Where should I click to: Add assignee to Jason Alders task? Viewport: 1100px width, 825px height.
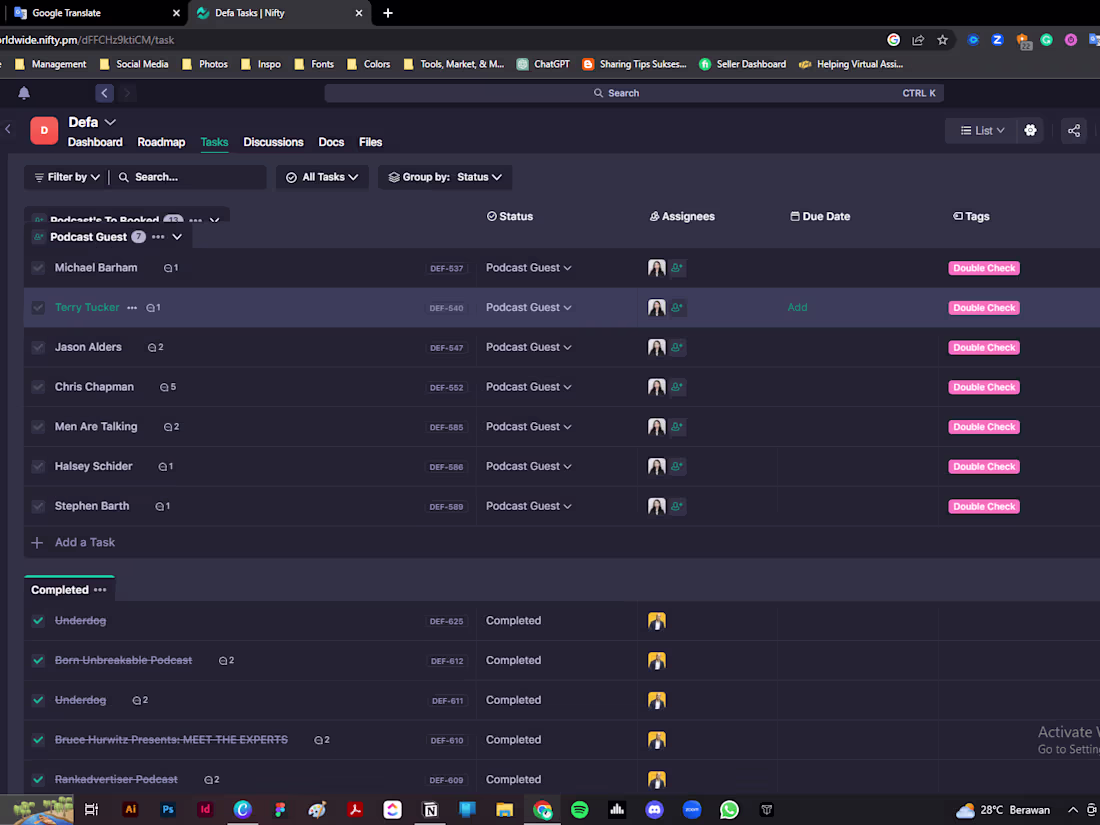pyautogui.click(x=677, y=347)
